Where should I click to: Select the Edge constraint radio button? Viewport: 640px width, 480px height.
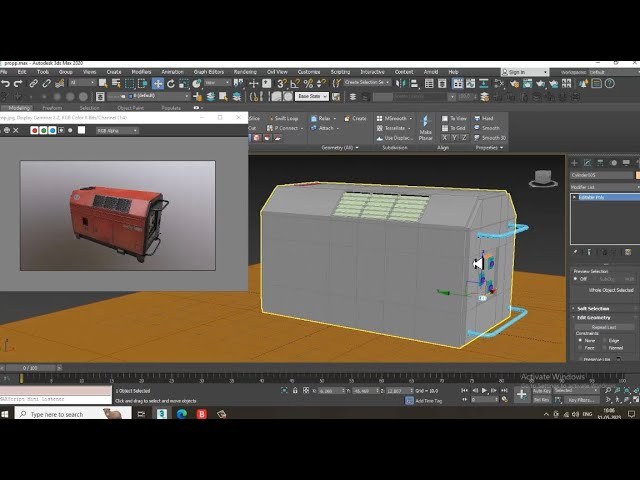pos(607,340)
